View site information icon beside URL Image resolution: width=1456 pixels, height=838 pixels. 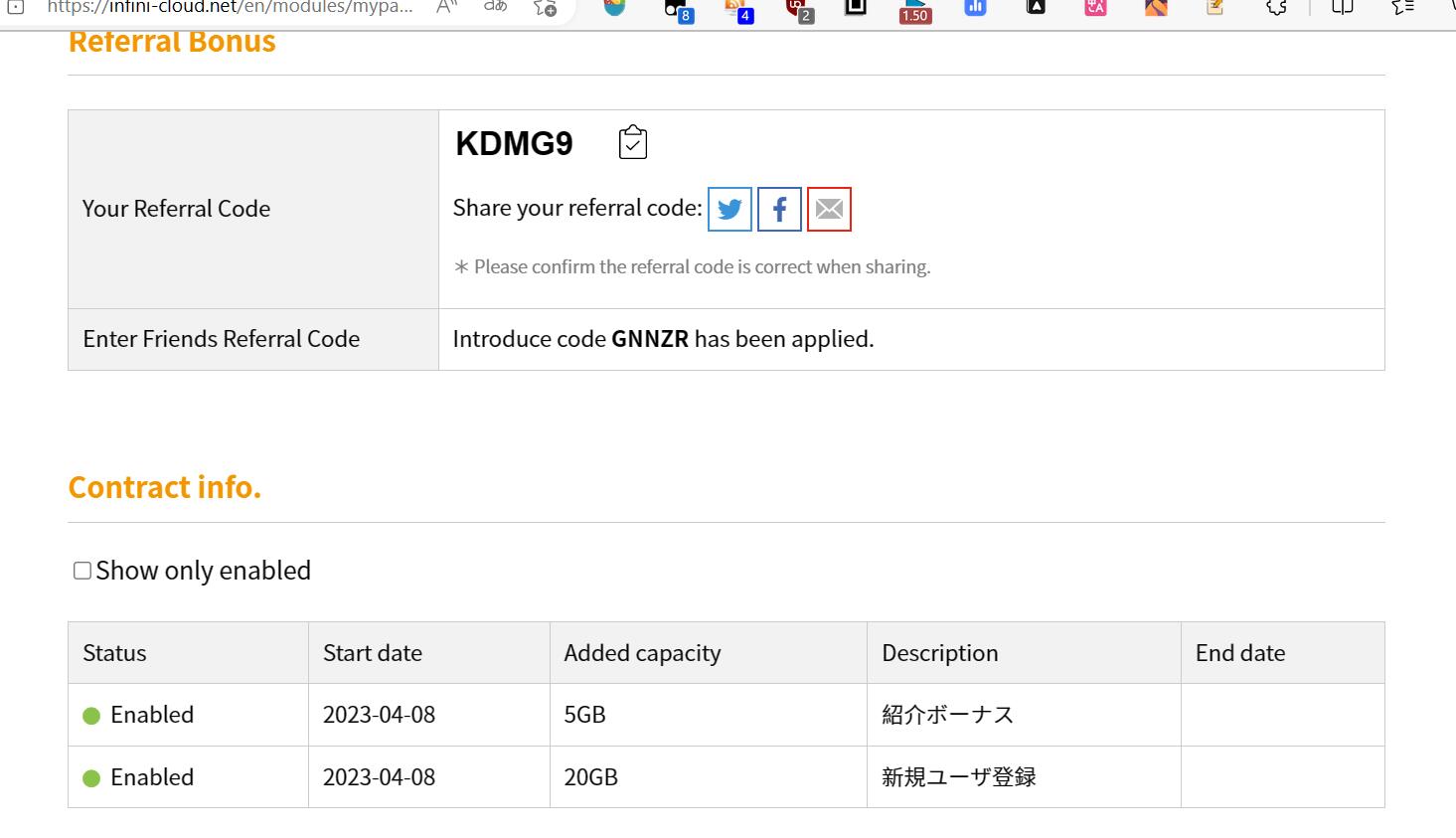(x=16, y=8)
